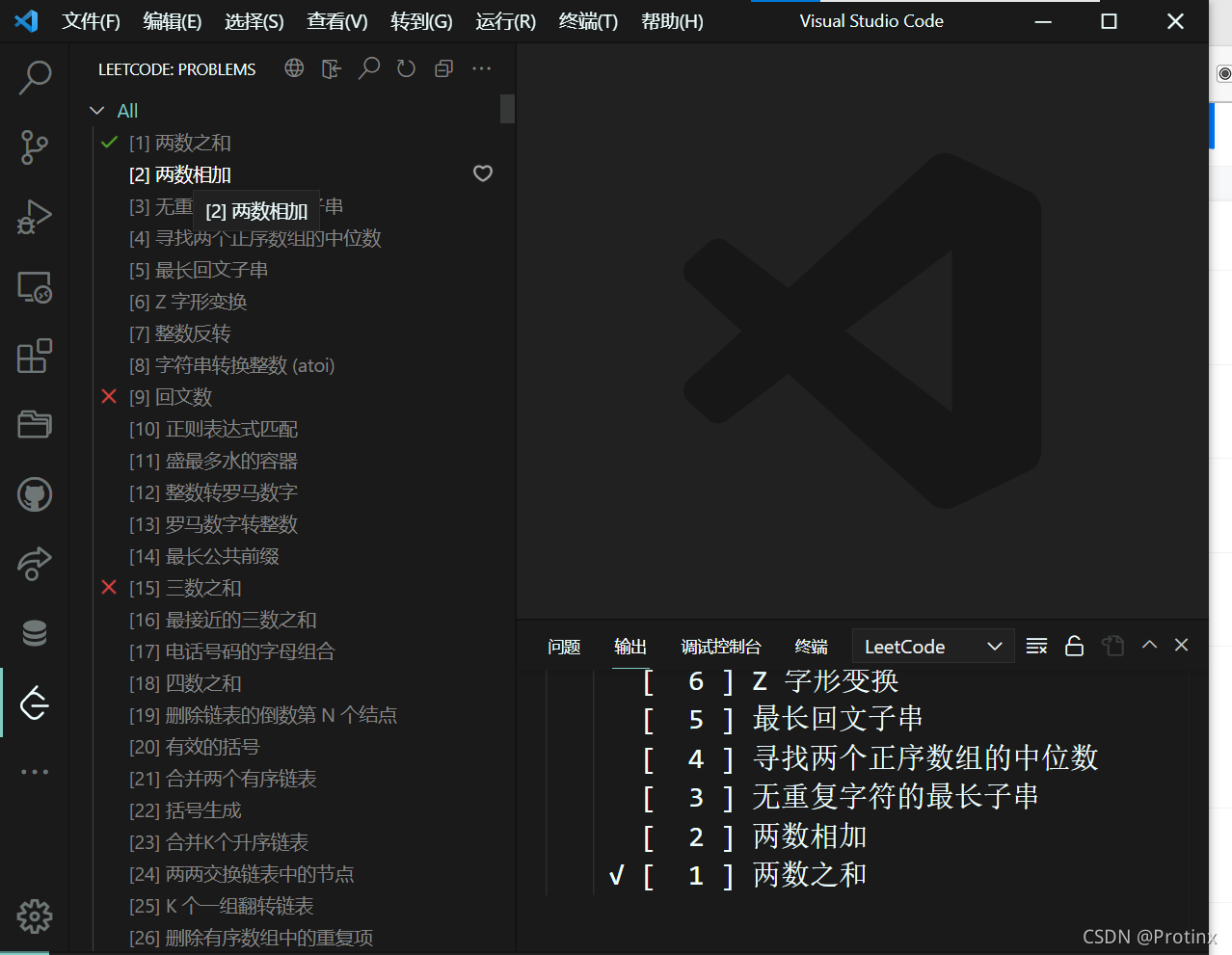Click the LEETCODE: PROBLEMS panel title
1232x955 pixels.
pos(177,69)
